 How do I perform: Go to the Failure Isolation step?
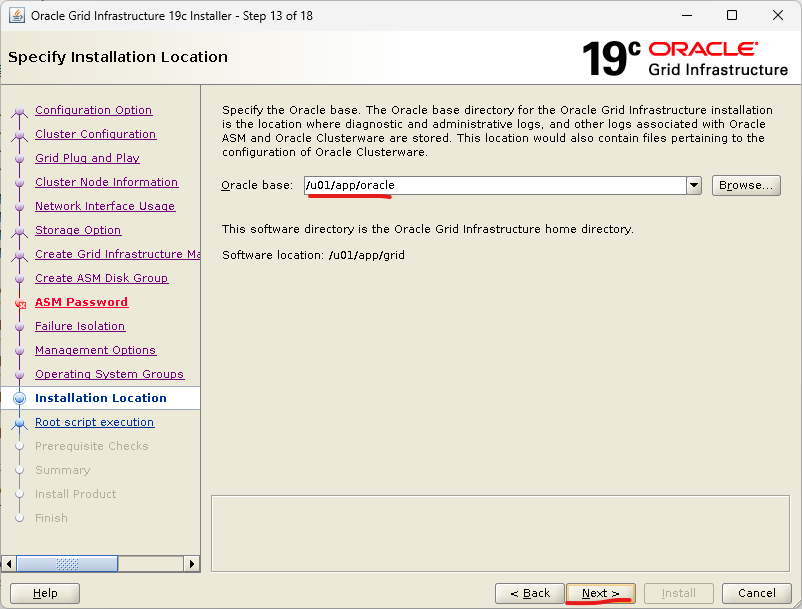pyautogui.click(x=80, y=326)
